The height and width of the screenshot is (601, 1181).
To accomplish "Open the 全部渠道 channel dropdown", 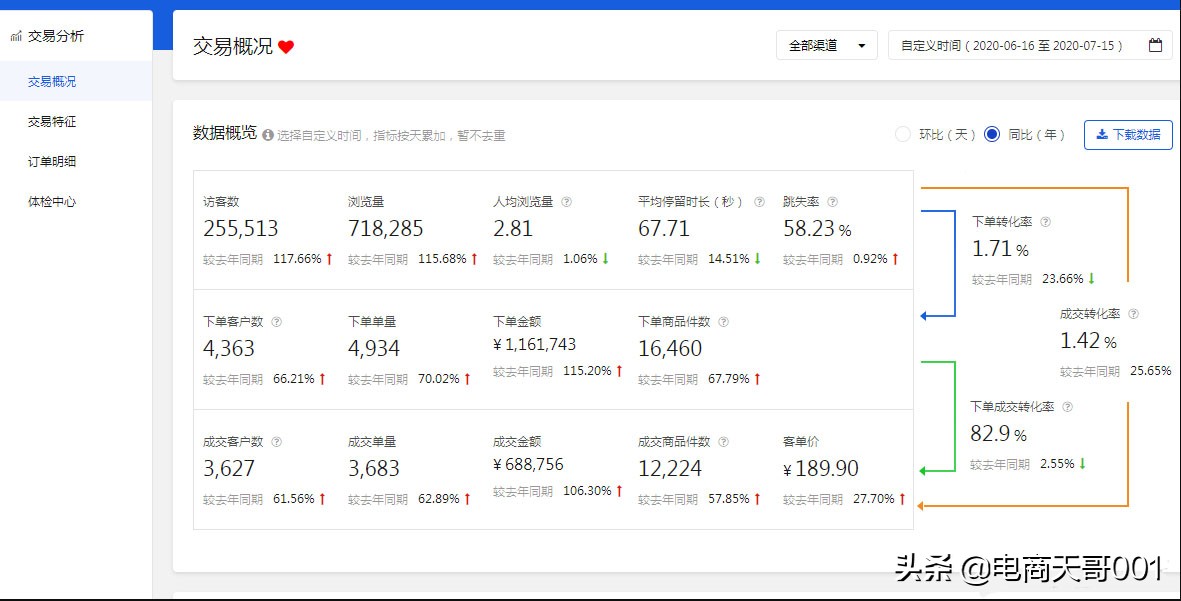I will pyautogui.click(x=826, y=45).
